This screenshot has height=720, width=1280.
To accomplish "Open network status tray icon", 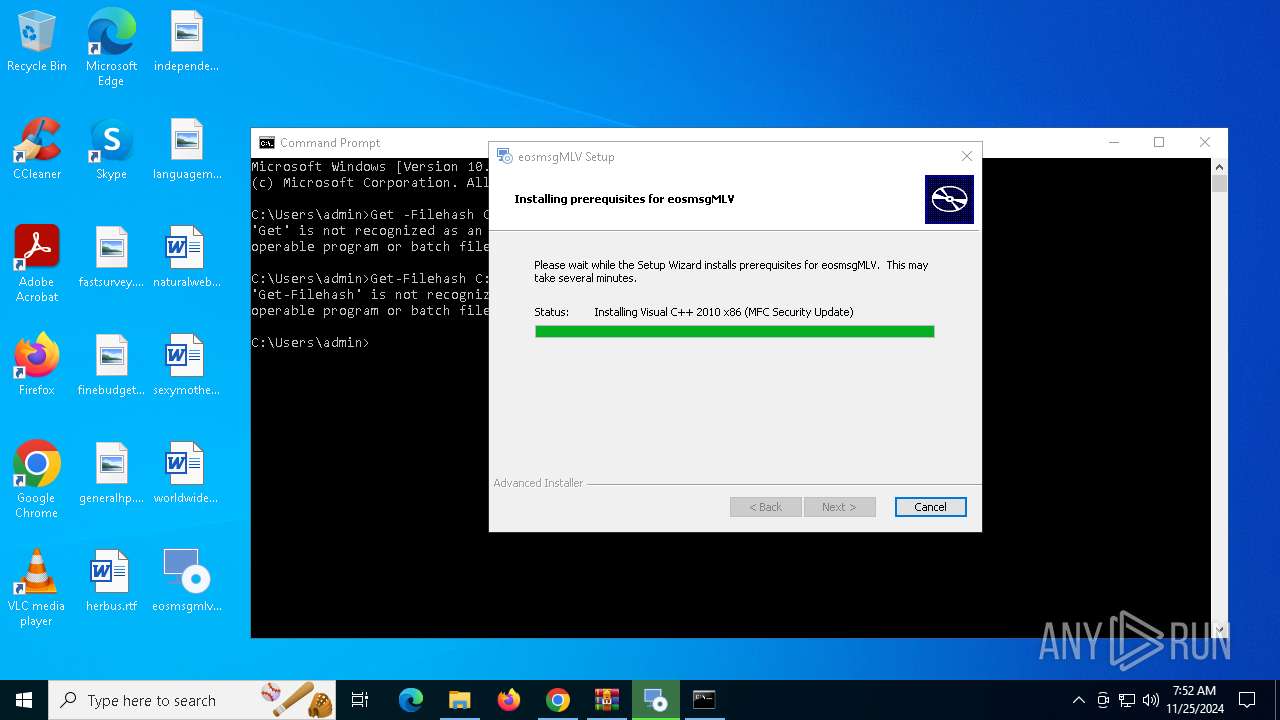I will tap(1127, 700).
